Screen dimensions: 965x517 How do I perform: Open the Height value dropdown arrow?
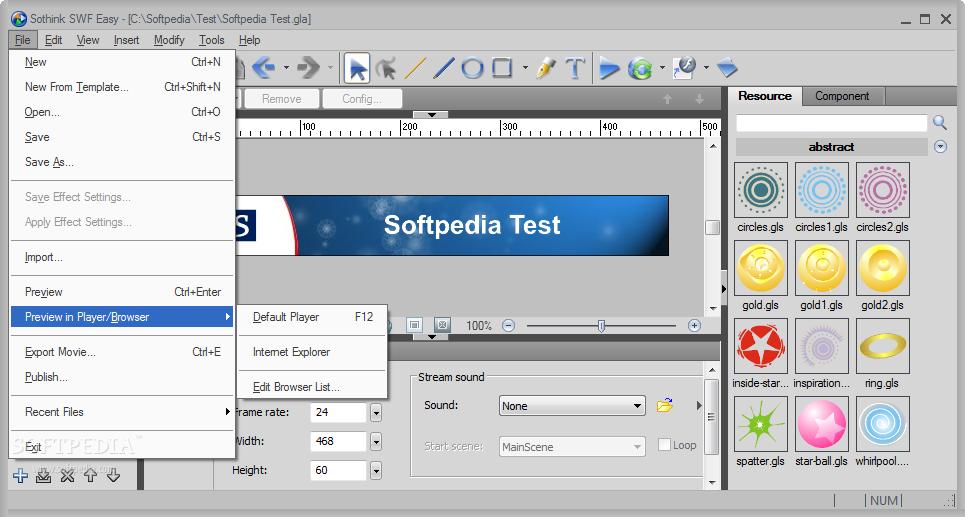pos(376,471)
